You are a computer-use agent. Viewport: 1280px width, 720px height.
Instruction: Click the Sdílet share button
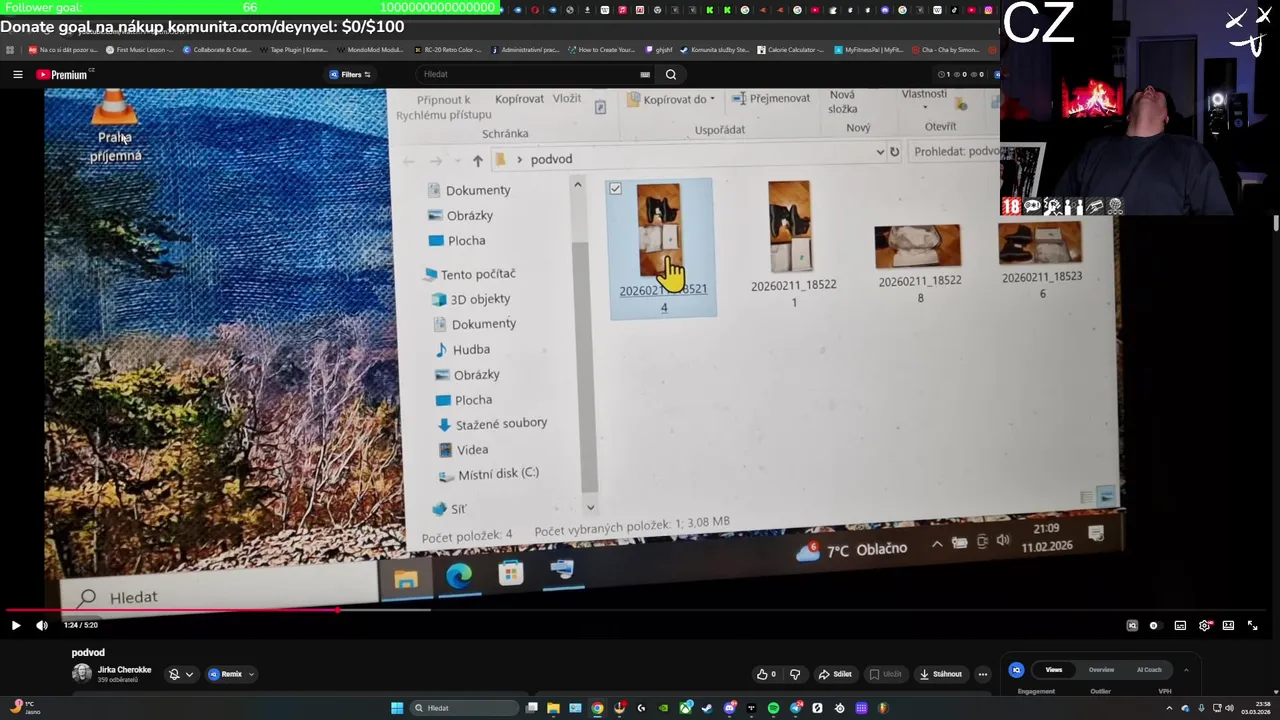(x=834, y=674)
